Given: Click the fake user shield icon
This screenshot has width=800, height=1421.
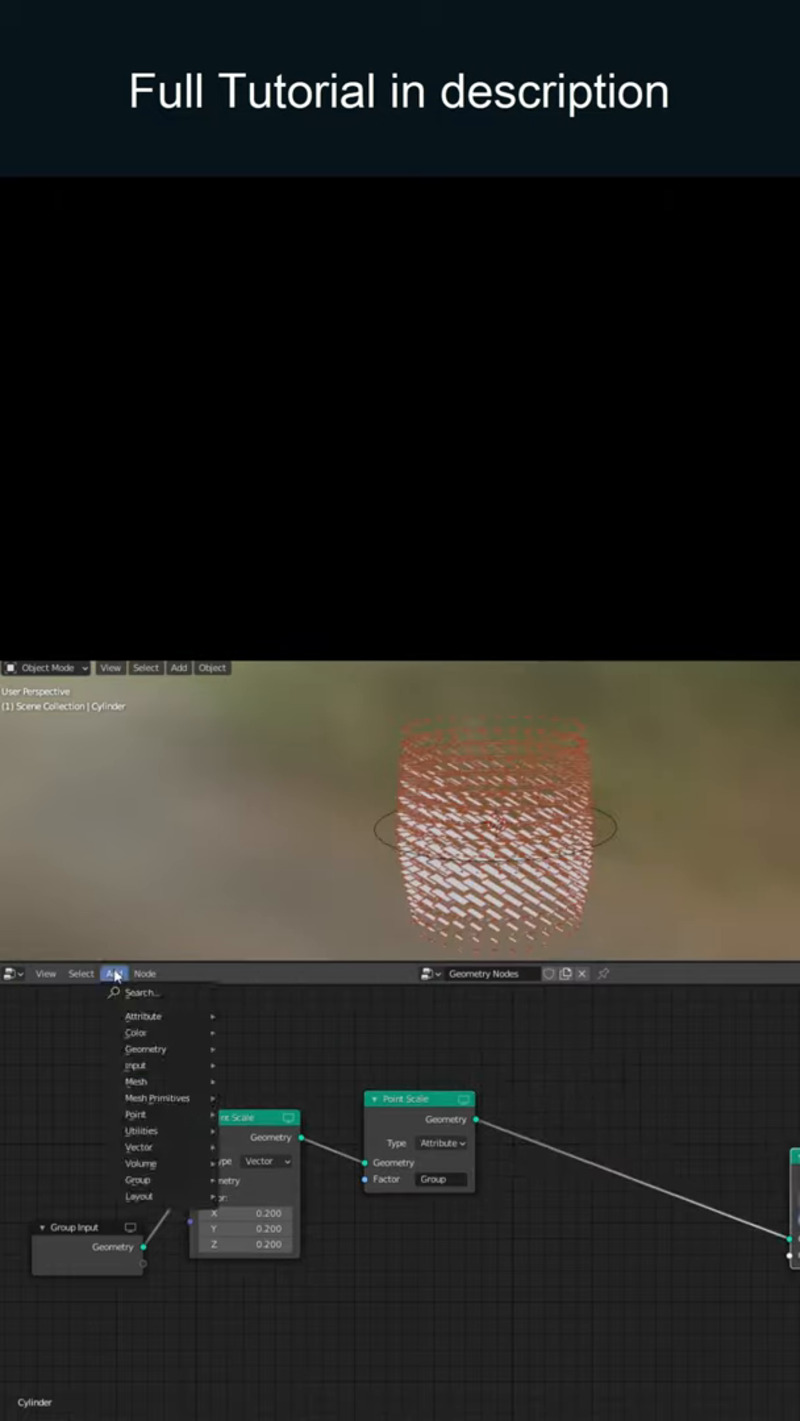Looking at the screenshot, I should [x=549, y=974].
